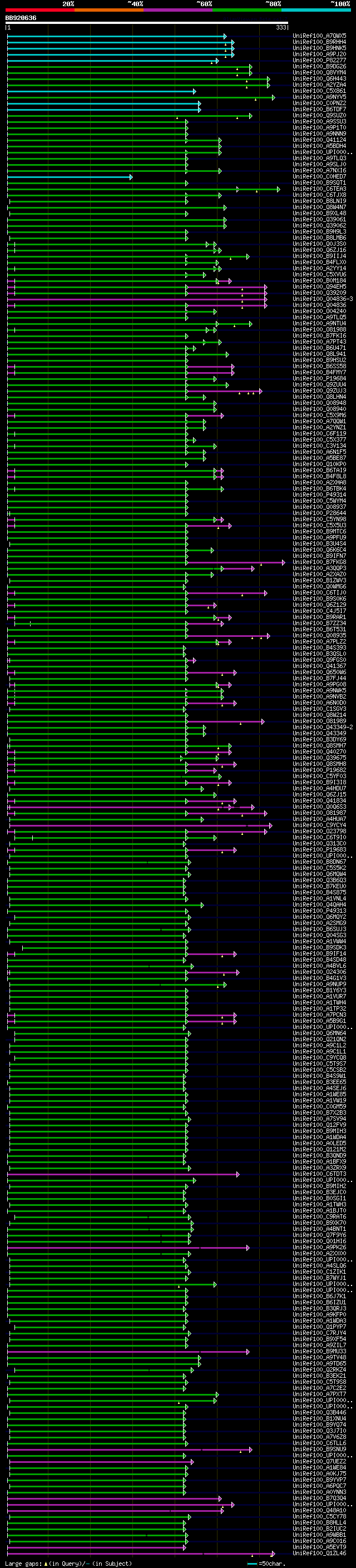Select label UniRef100_B0M184

319,280
